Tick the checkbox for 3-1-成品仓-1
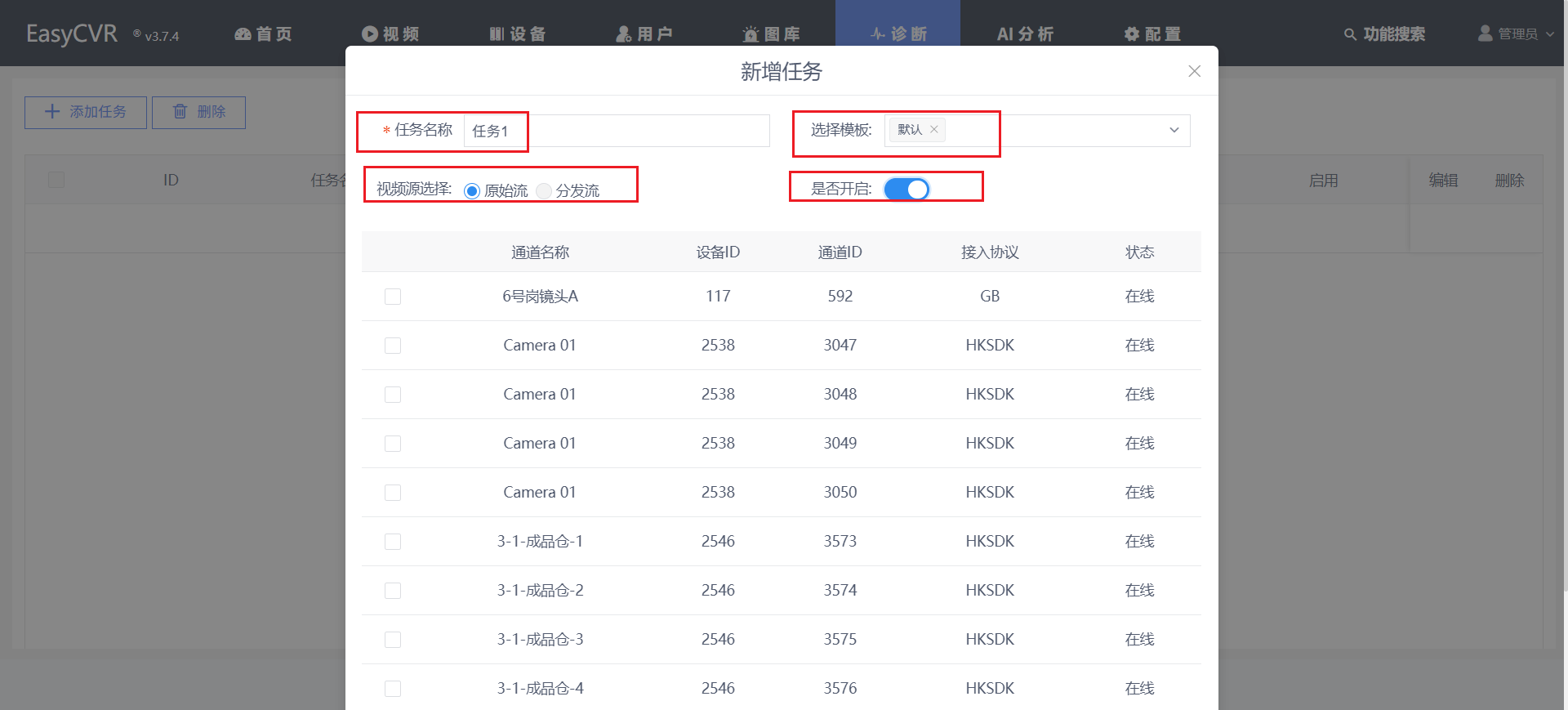The width and height of the screenshot is (1568, 710). (393, 542)
